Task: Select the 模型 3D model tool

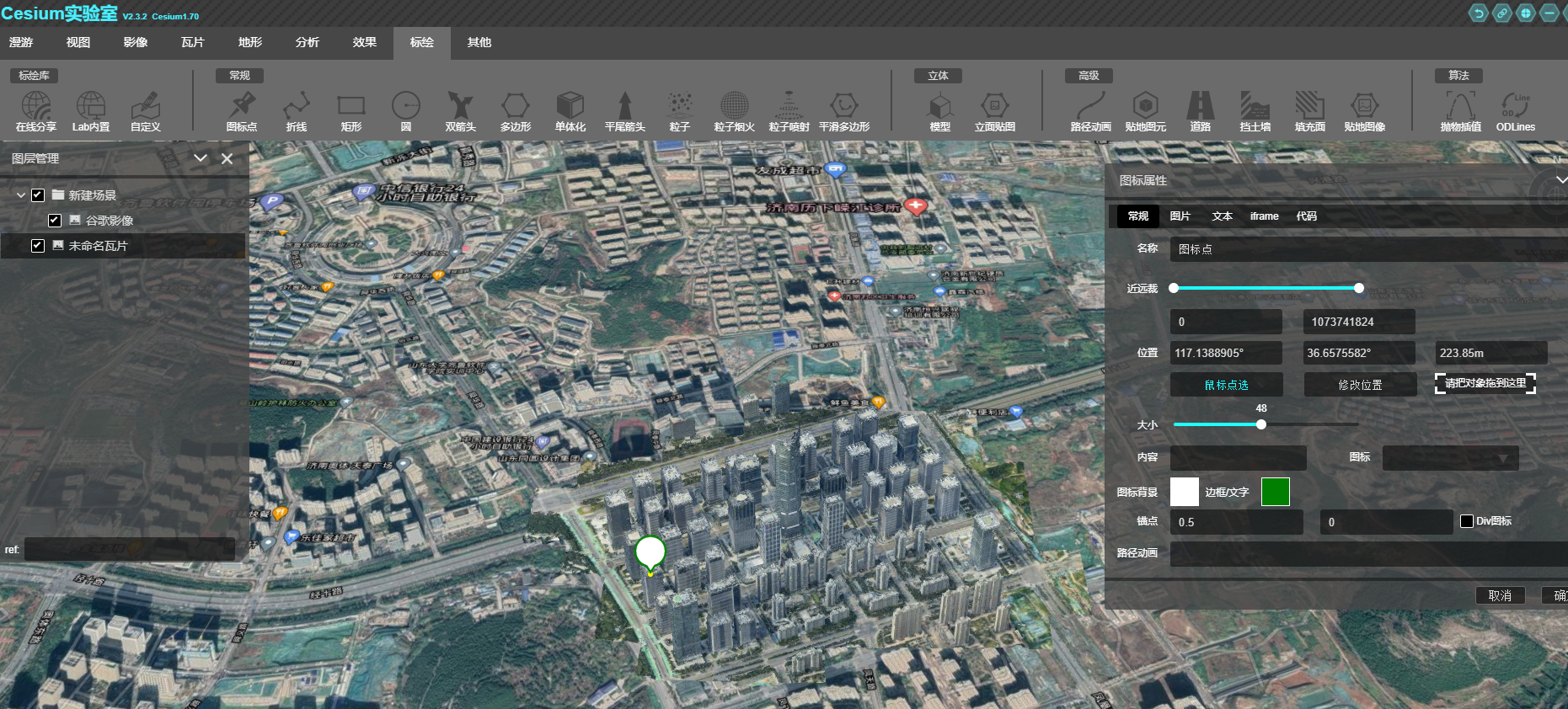Action: [x=940, y=112]
